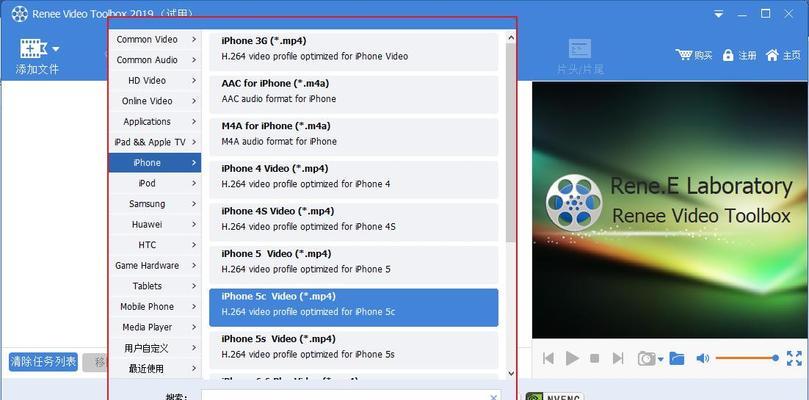Click the 注册 lock icon
The height and width of the screenshot is (400, 809).
(x=728, y=55)
